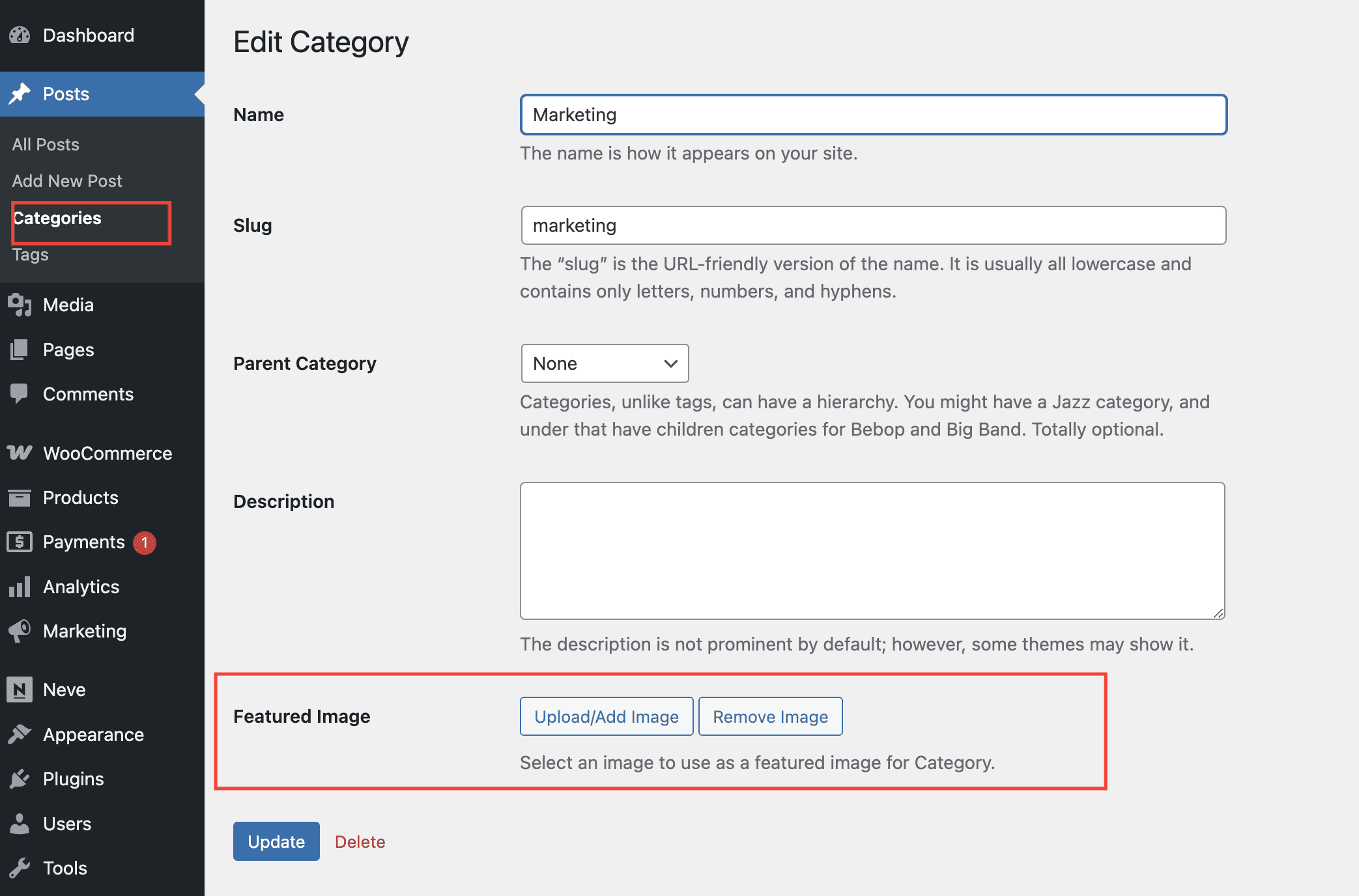Viewport: 1359px width, 896px height.
Task: Click the Appearance paintbrush icon
Action: pos(20,735)
